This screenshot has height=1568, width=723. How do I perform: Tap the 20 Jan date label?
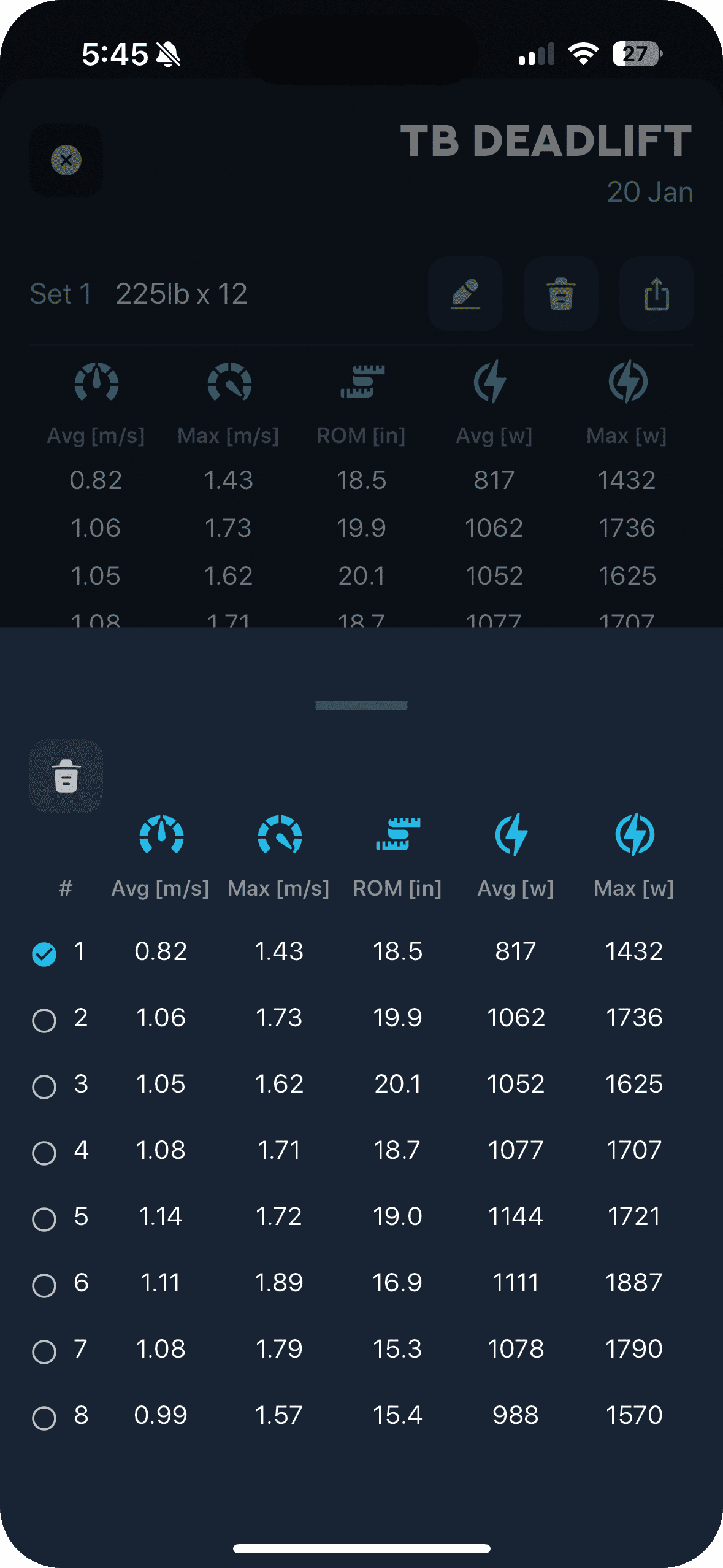[649, 192]
